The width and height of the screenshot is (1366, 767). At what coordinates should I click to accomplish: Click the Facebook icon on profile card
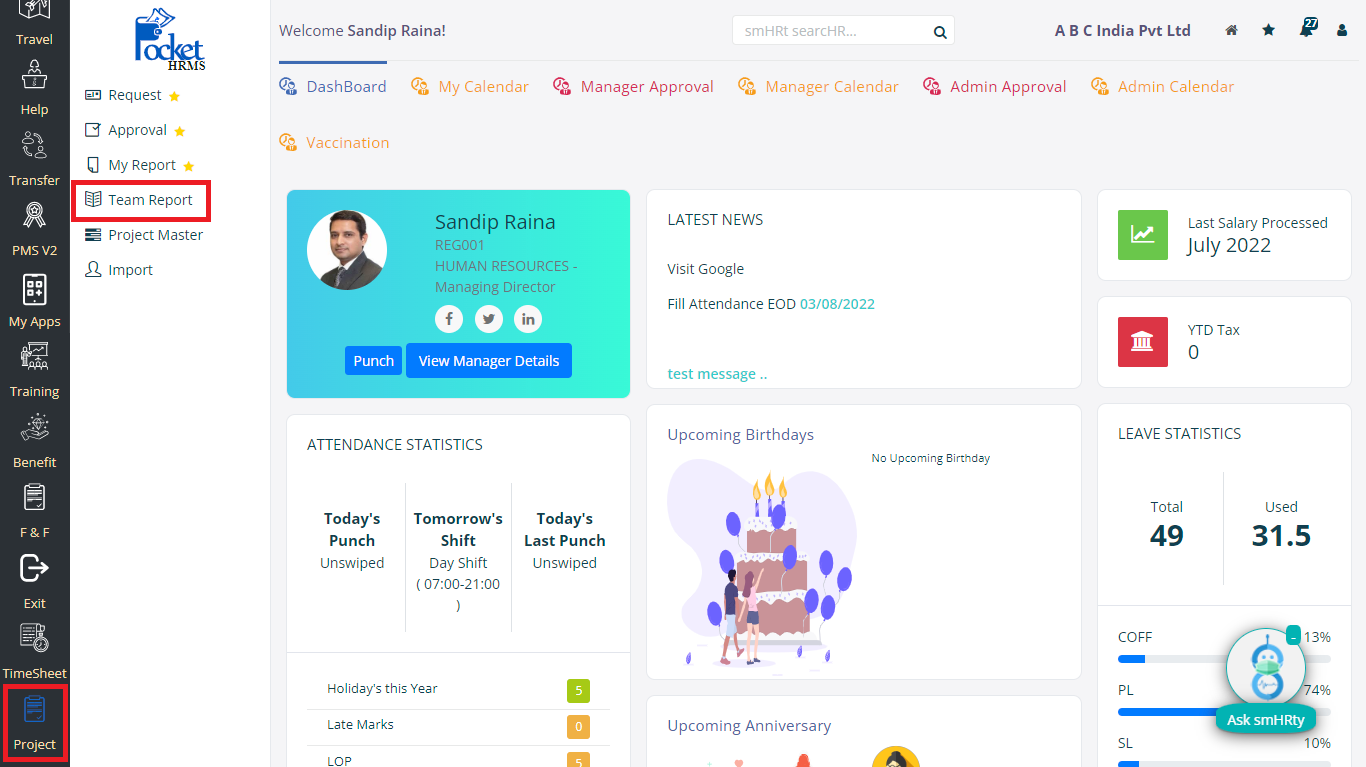[449, 319]
